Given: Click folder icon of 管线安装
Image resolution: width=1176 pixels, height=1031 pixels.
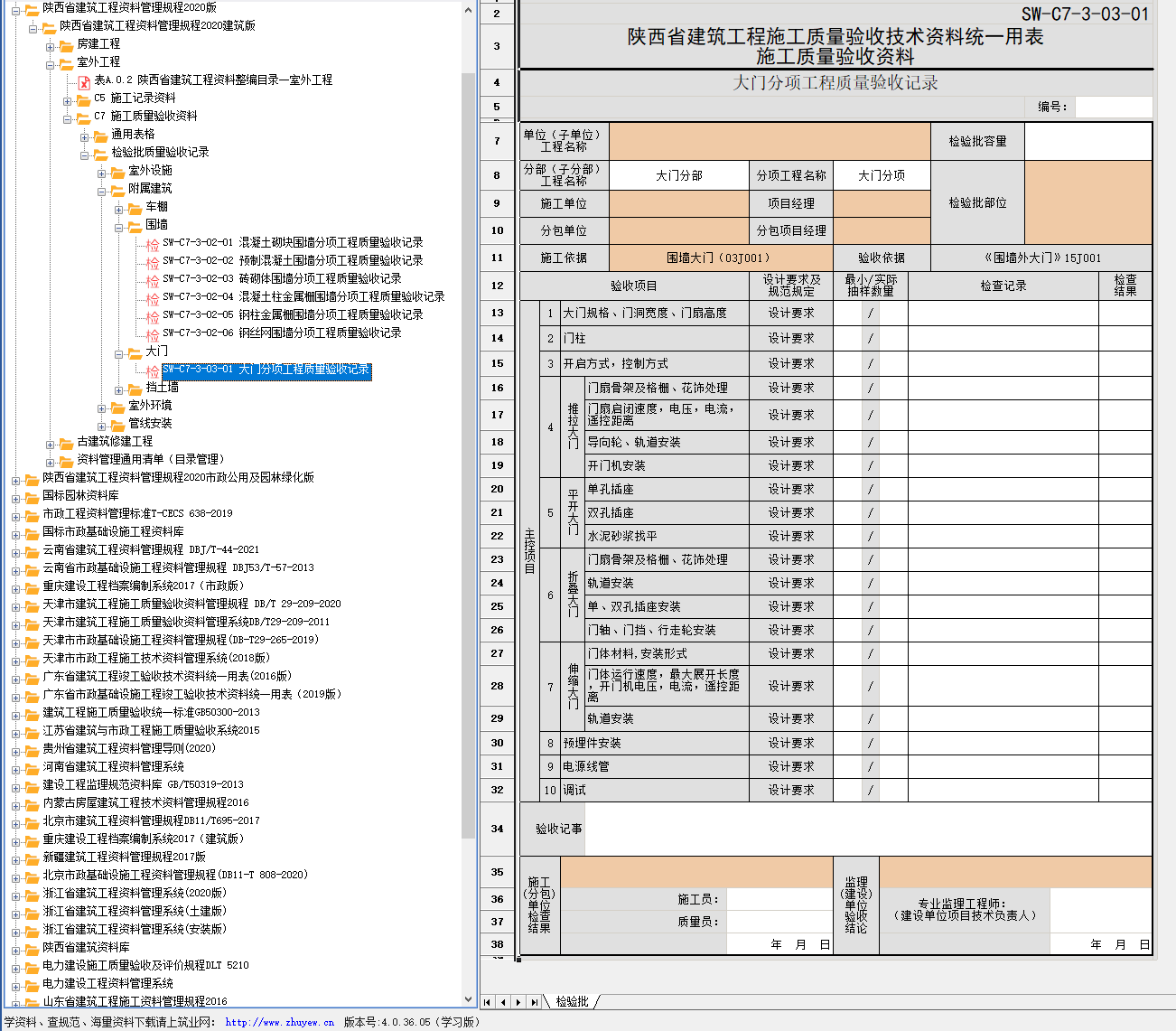Looking at the screenshot, I should (117, 424).
